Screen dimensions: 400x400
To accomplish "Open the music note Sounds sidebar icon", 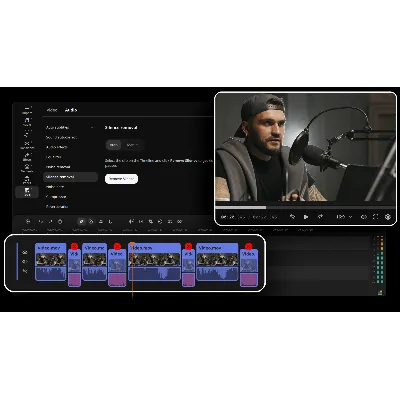I will click(x=27, y=121).
